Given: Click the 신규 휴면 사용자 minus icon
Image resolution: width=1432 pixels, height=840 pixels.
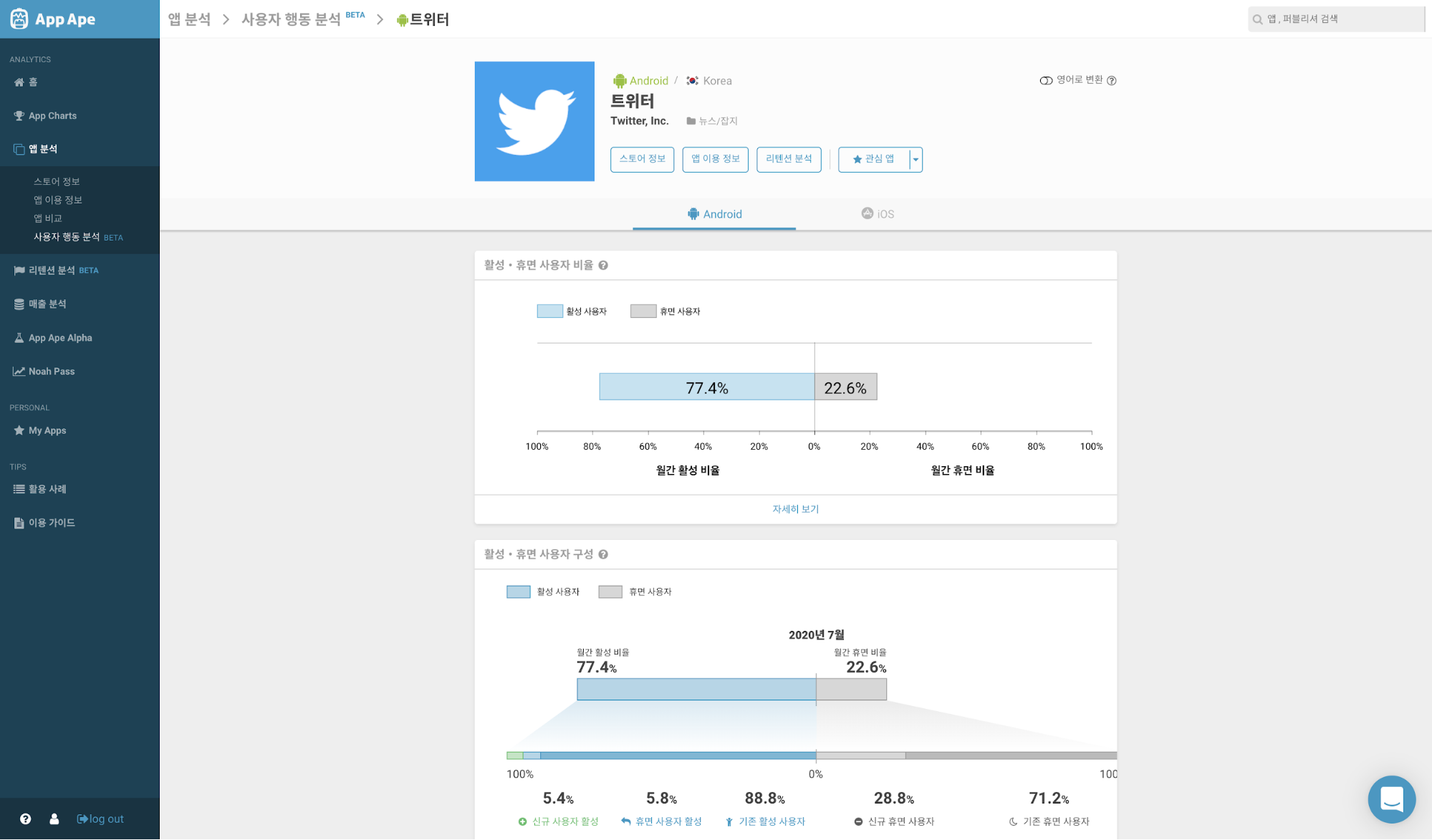Looking at the screenshot, I should pos(858,822).
